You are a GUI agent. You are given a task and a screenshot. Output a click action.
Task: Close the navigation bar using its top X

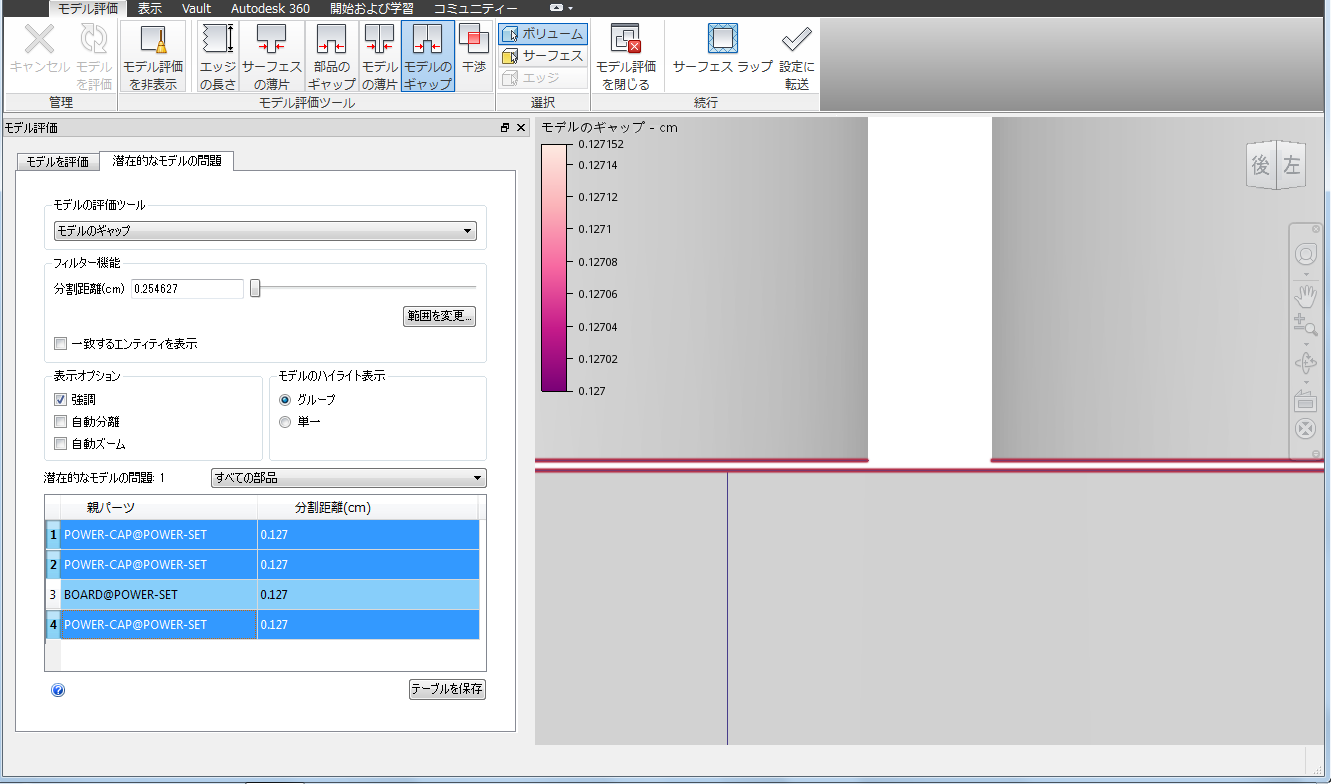click(1316, 229)
